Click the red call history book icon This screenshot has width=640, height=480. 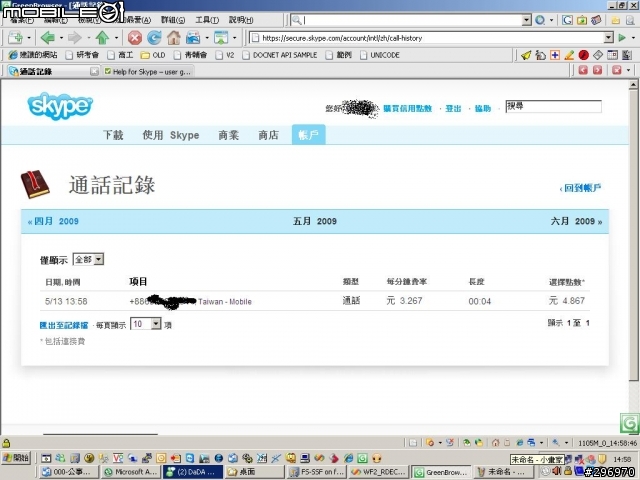click(x=35, y=184)
